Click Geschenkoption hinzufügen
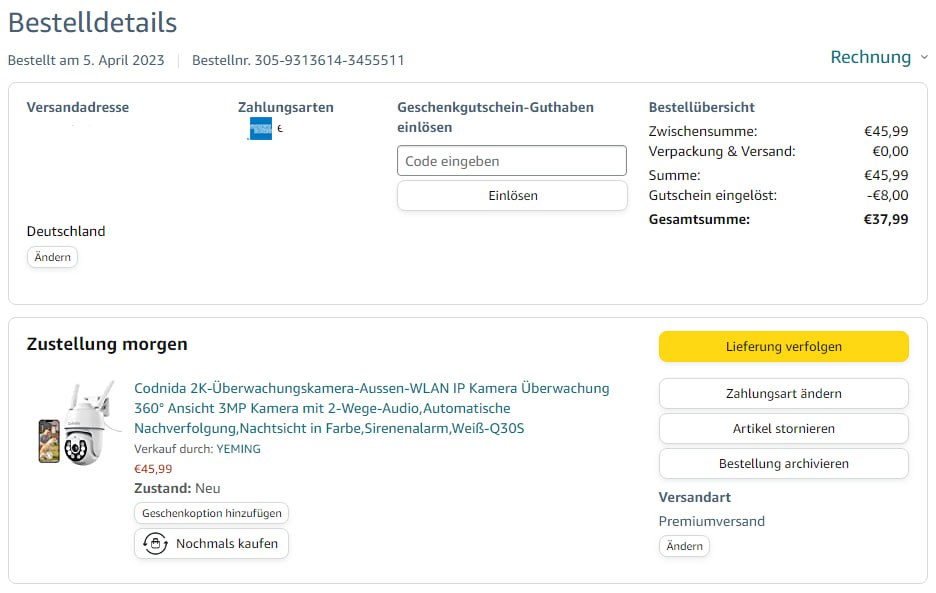 211,513
